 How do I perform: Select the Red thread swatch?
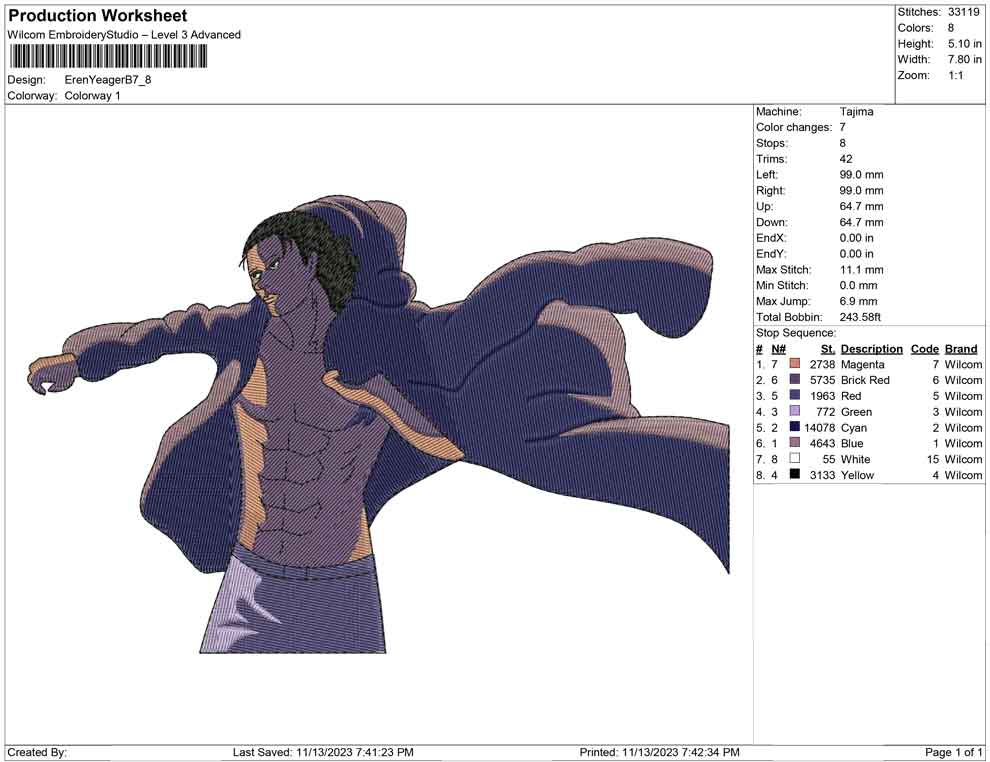click(x=792, y=396)
